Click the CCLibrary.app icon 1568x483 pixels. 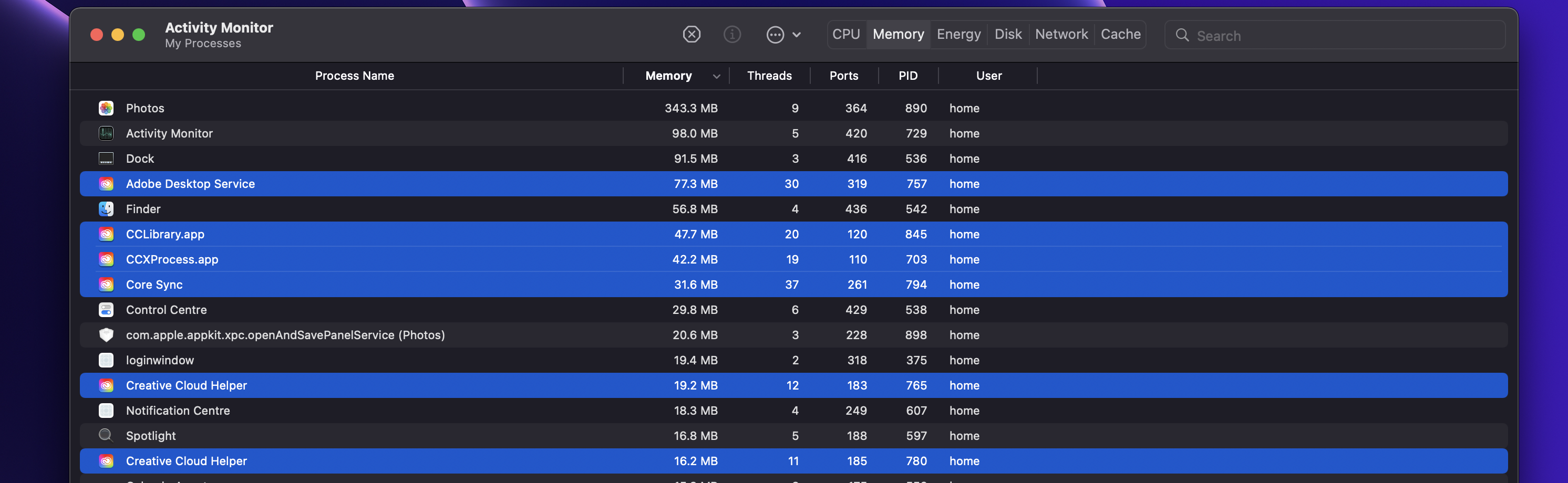[106, 234]
